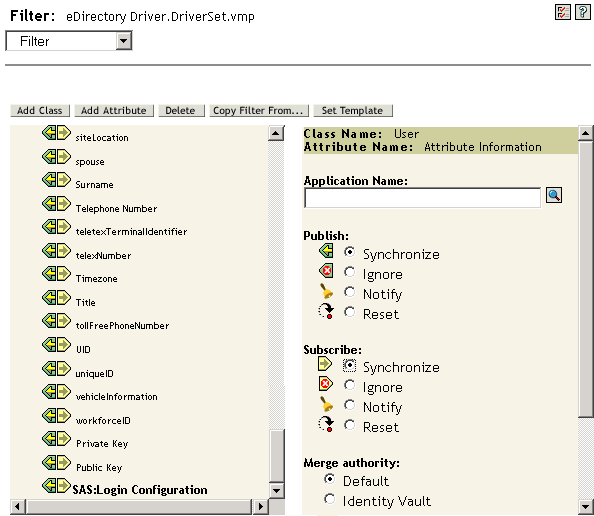Click the Publish Synchronize arrow icon
The height and width of the screenshot is (516, 594).
click(x=326, y=251)
